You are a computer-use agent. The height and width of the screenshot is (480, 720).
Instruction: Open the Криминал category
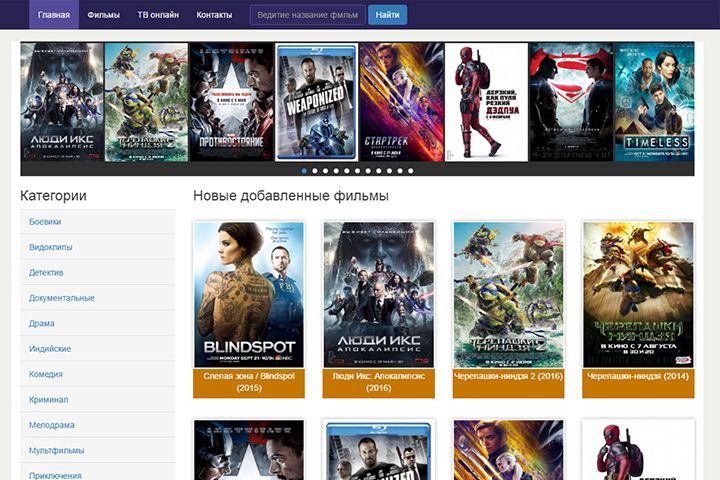click(x=98, y=400)
